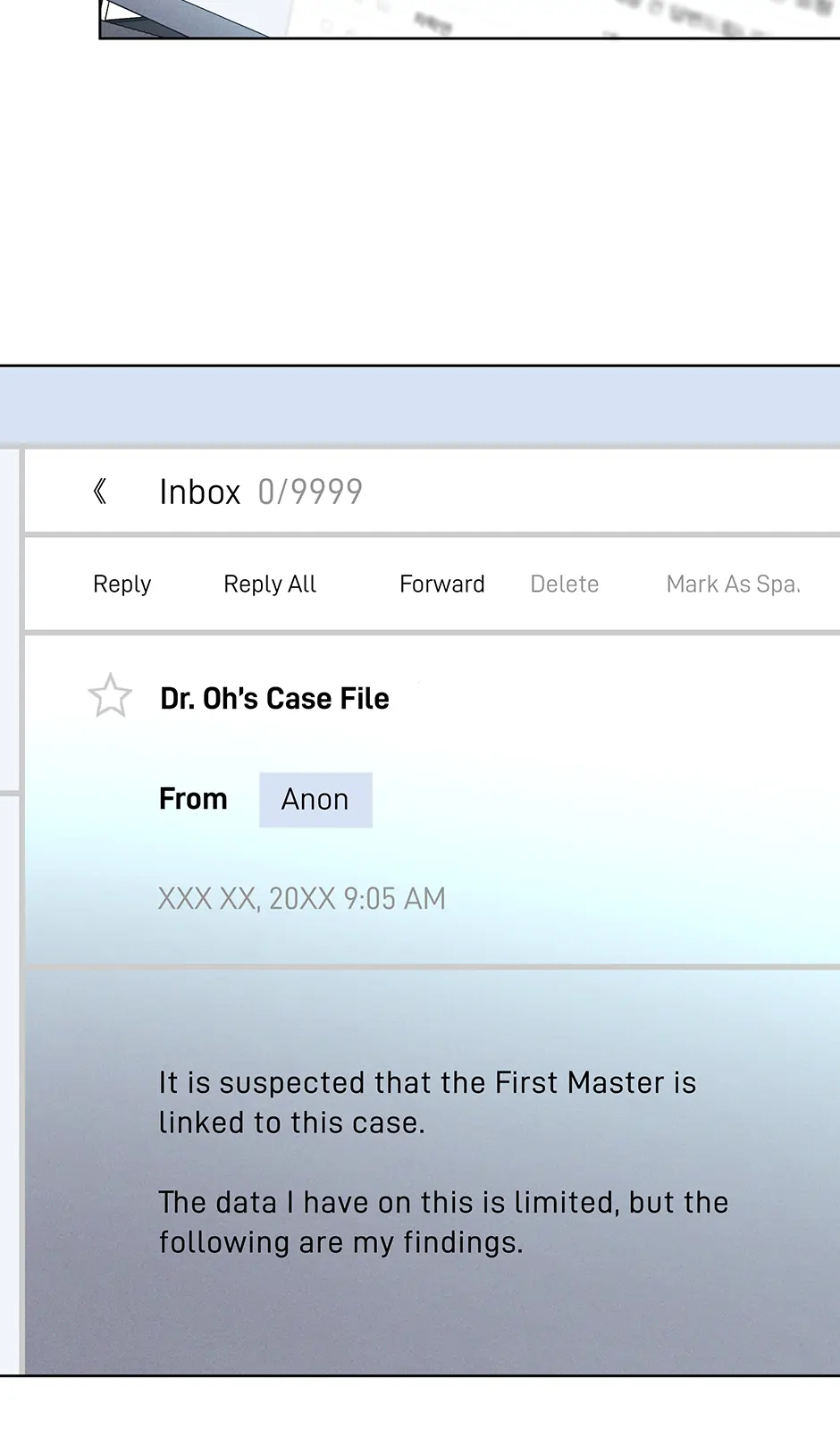Open the Inbox label
The height and width of the screenshot is (1454, 840).
tap(199, 492)
